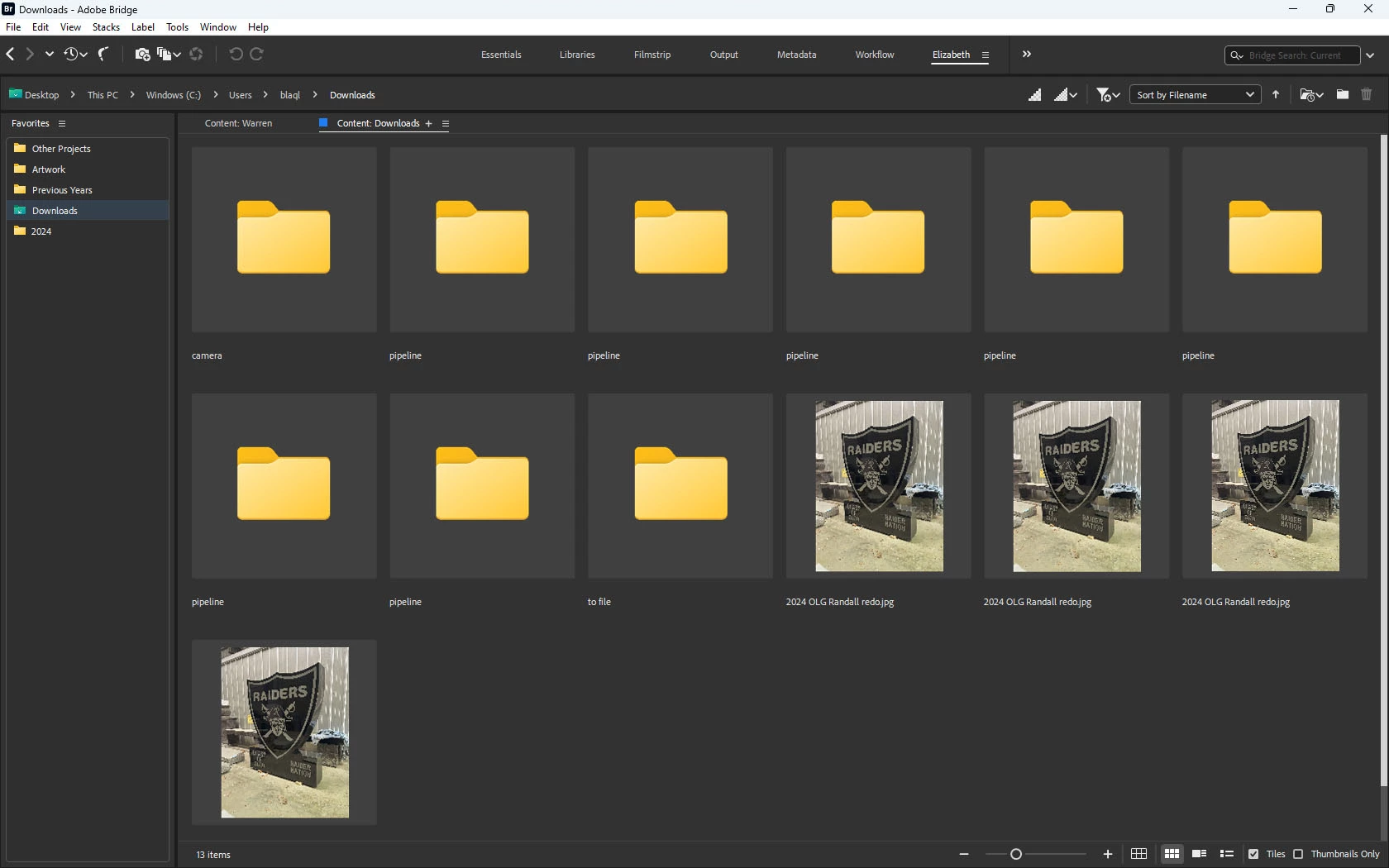Image resolution: width=1389 pixels, height=868 pixels.
Task: Rotate 90 degrees counterclockwise
Action: click(236, 55)
